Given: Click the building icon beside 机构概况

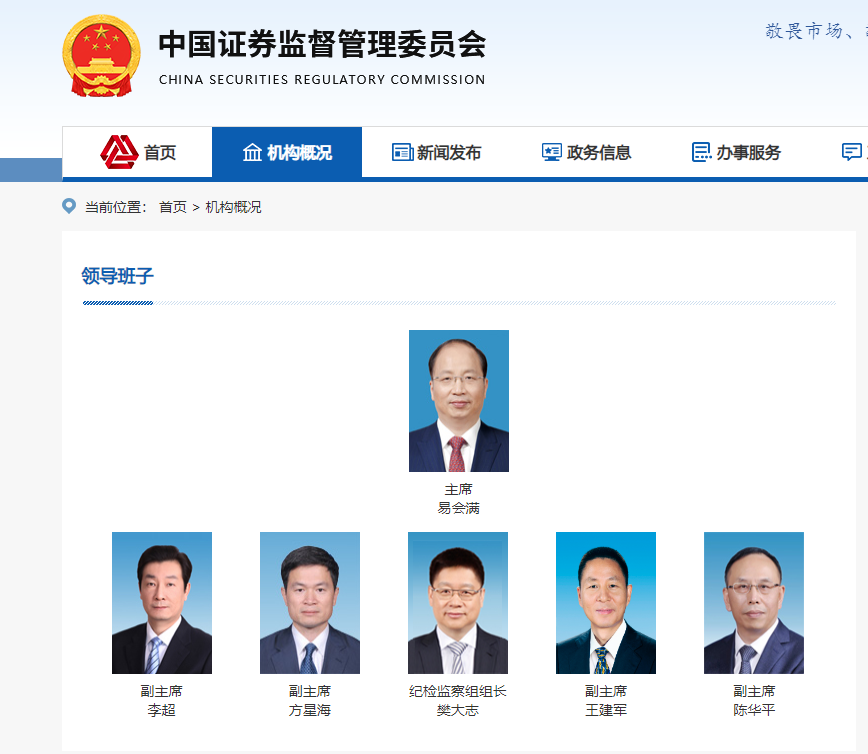Looking at the screenshot, I should point(252,152).
